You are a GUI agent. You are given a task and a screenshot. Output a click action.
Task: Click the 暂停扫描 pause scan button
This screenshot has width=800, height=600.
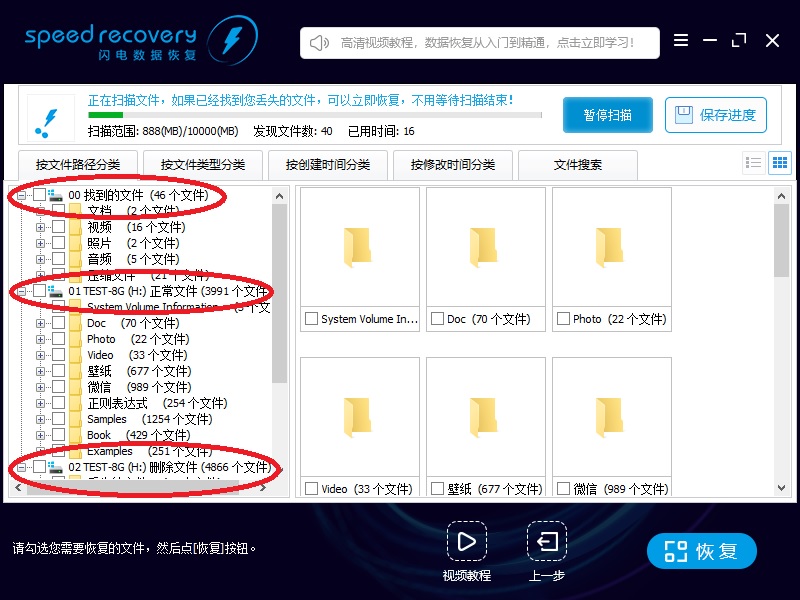tap(607, 114)
